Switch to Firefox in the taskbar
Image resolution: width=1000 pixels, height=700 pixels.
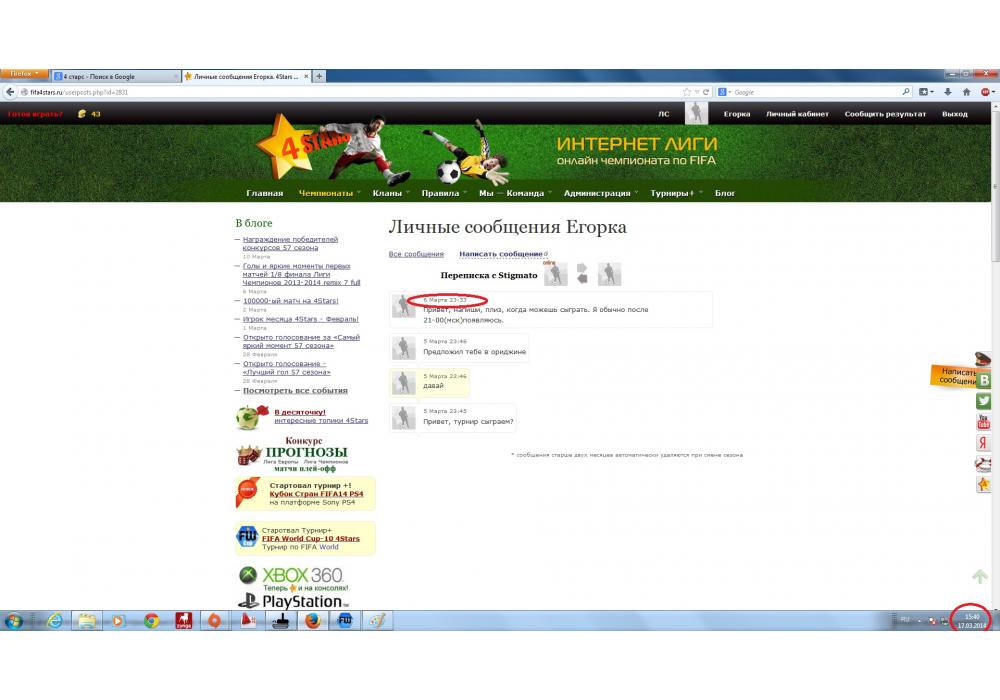click(x=312, y=620)
